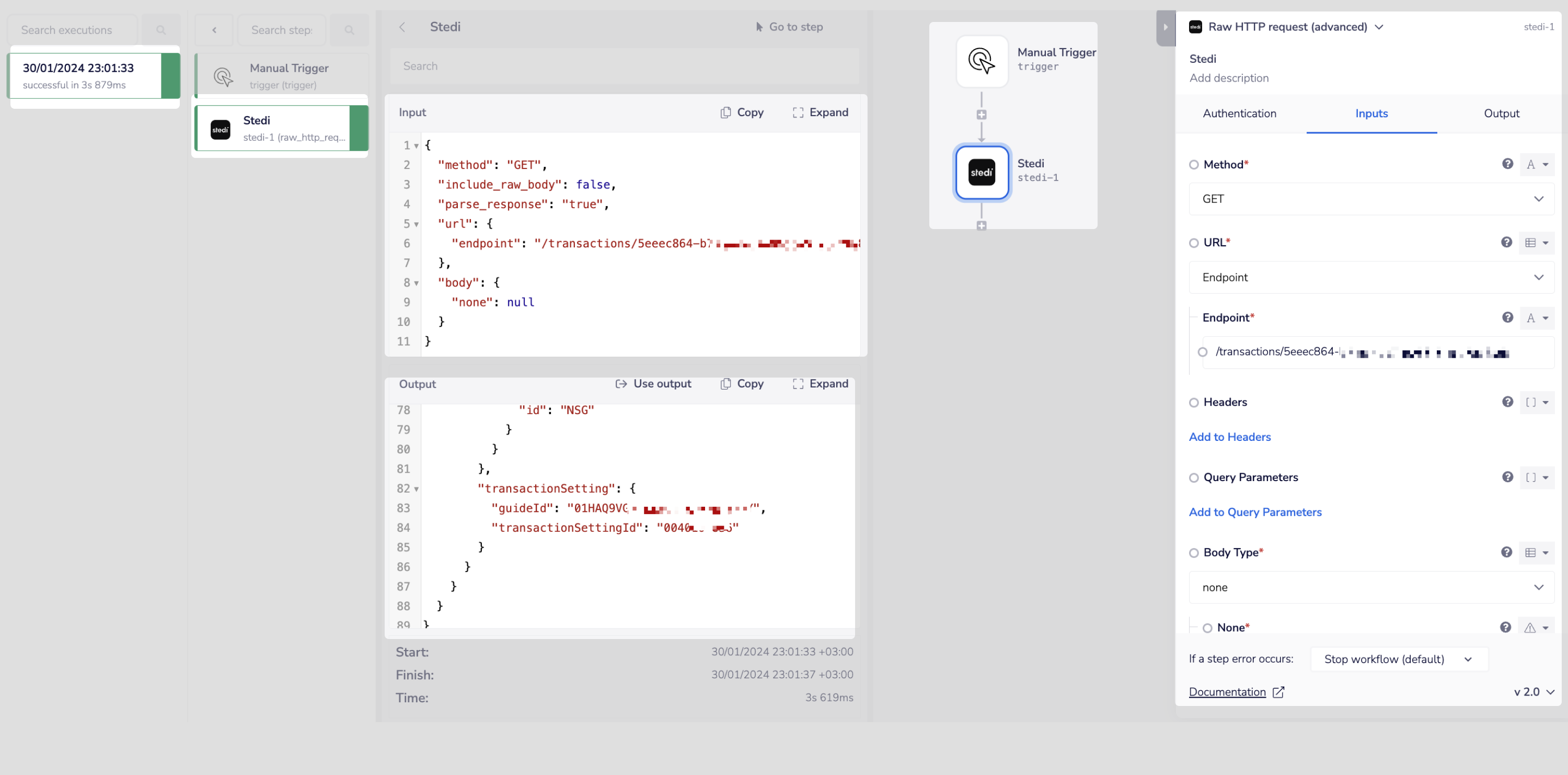Image resolution: width=1568 pixels, height=775 pixels.
Task: Open the GET method dropdown
Action: (x=1371, y=199)
